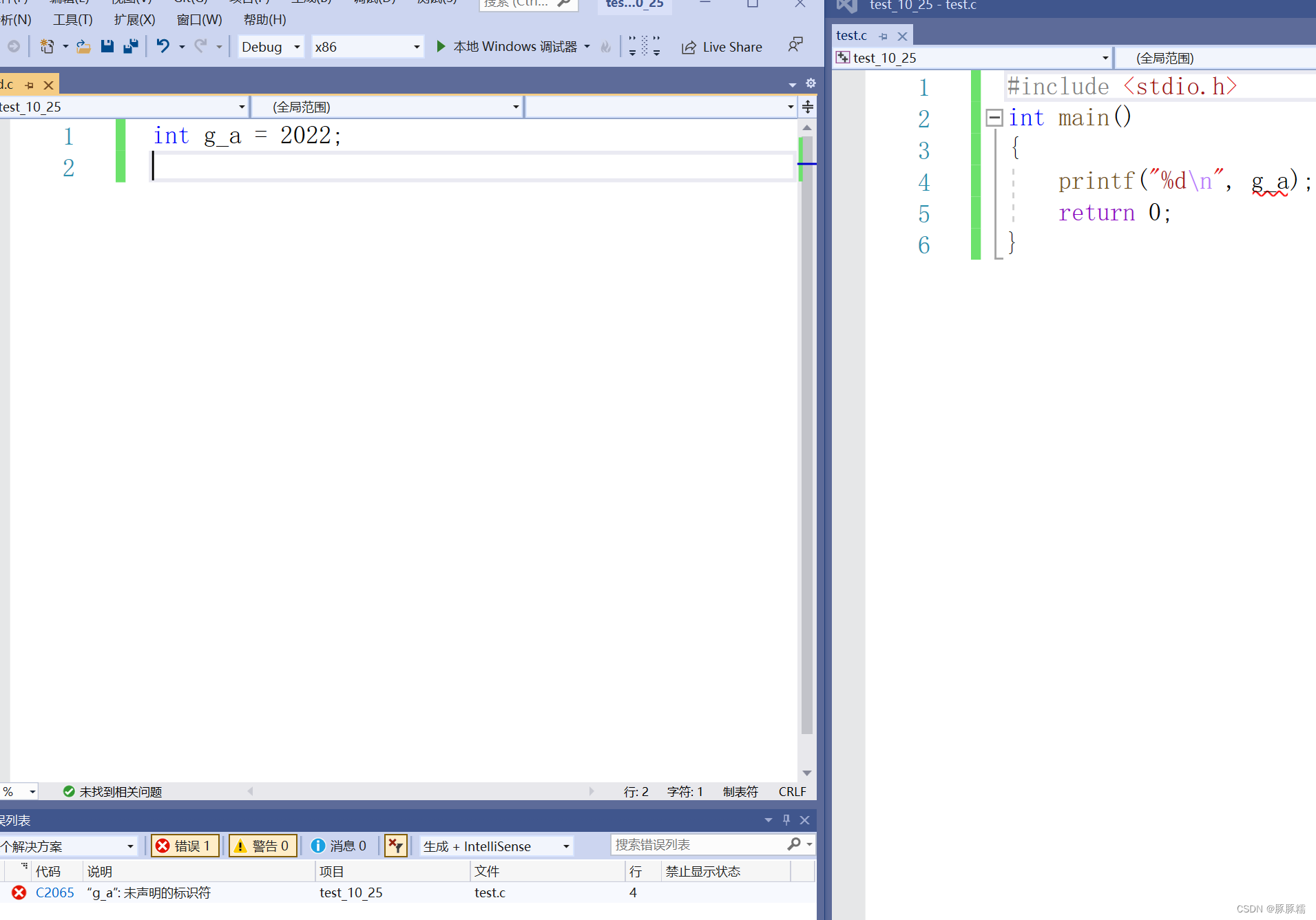Click the editor vertical scrollbar track

tap(807, 448)
